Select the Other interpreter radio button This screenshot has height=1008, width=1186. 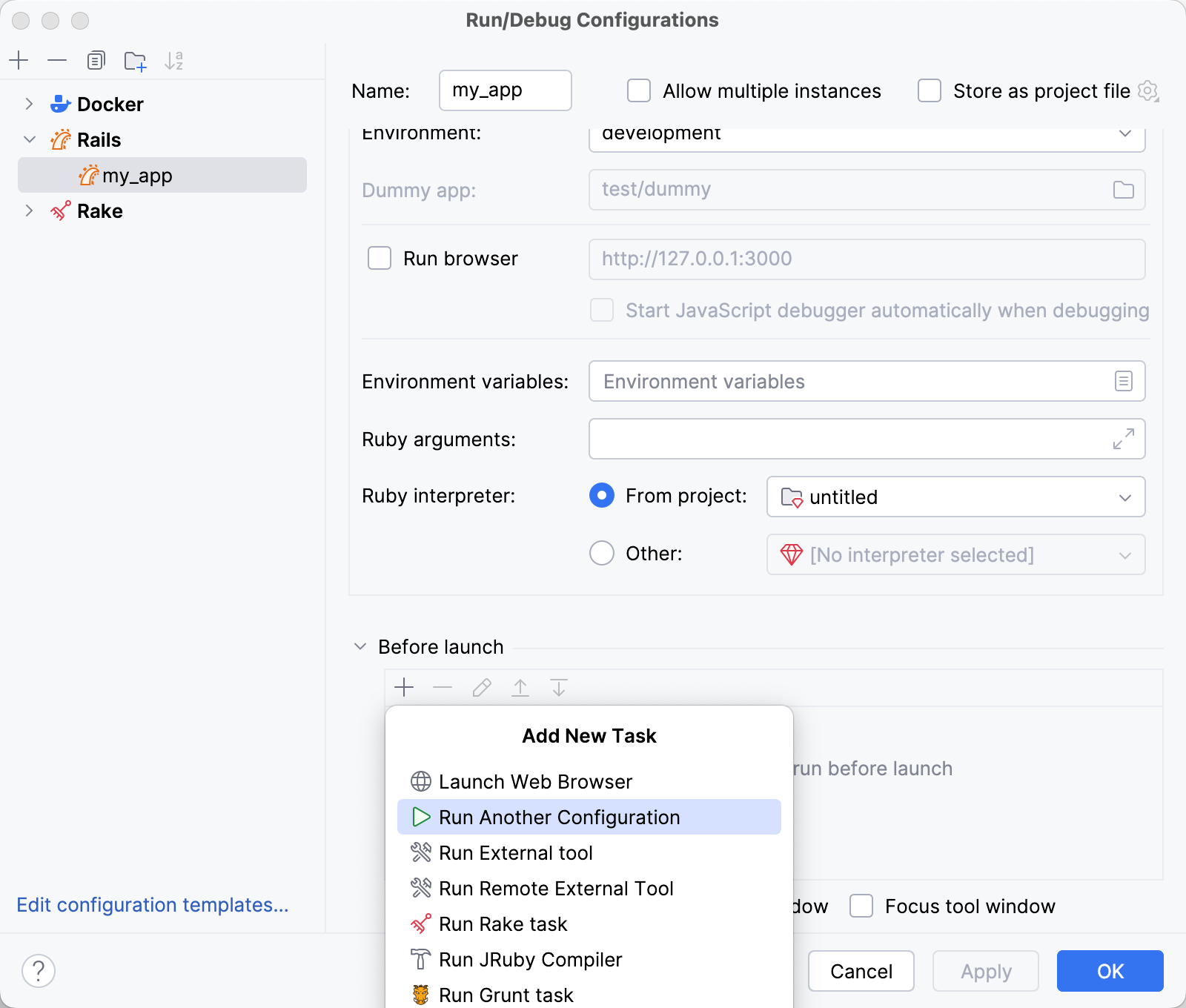[601, 553]
